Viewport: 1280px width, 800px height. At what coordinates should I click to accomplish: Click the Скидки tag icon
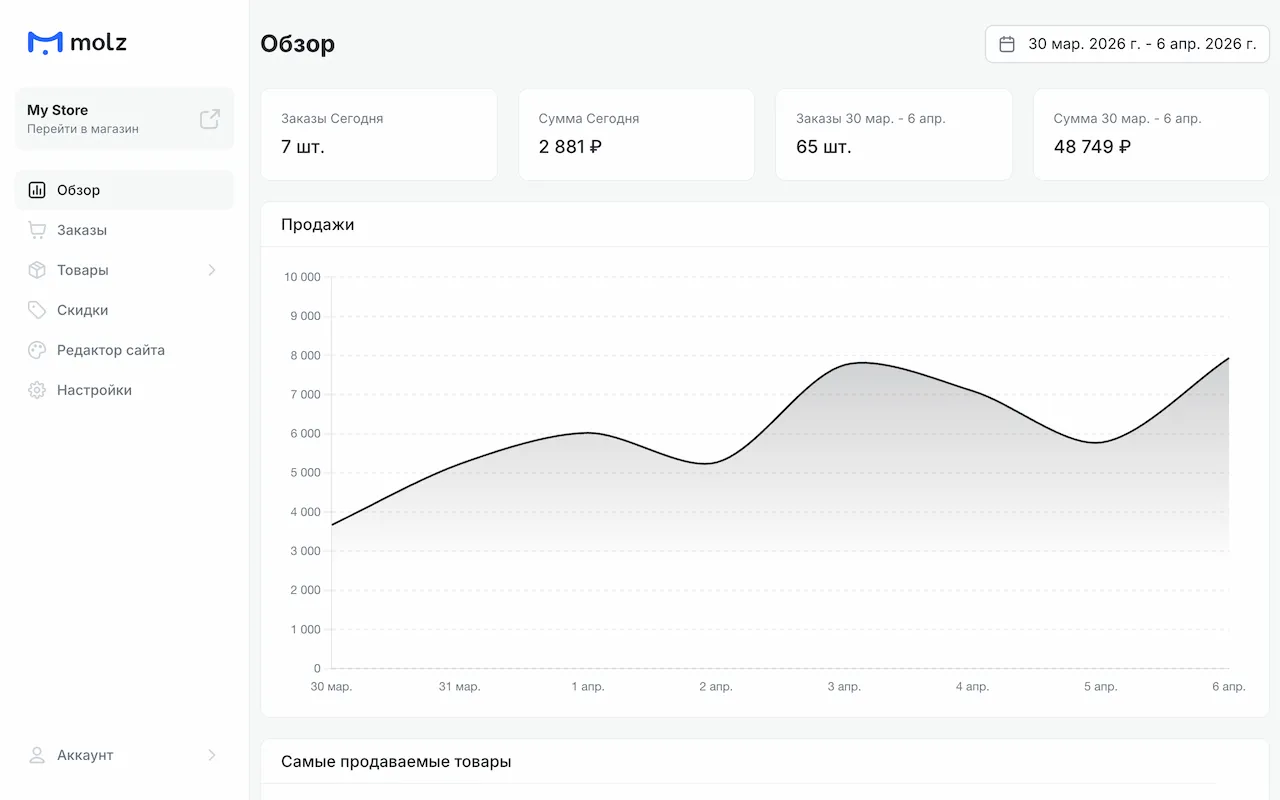click(x=37, y=310)
